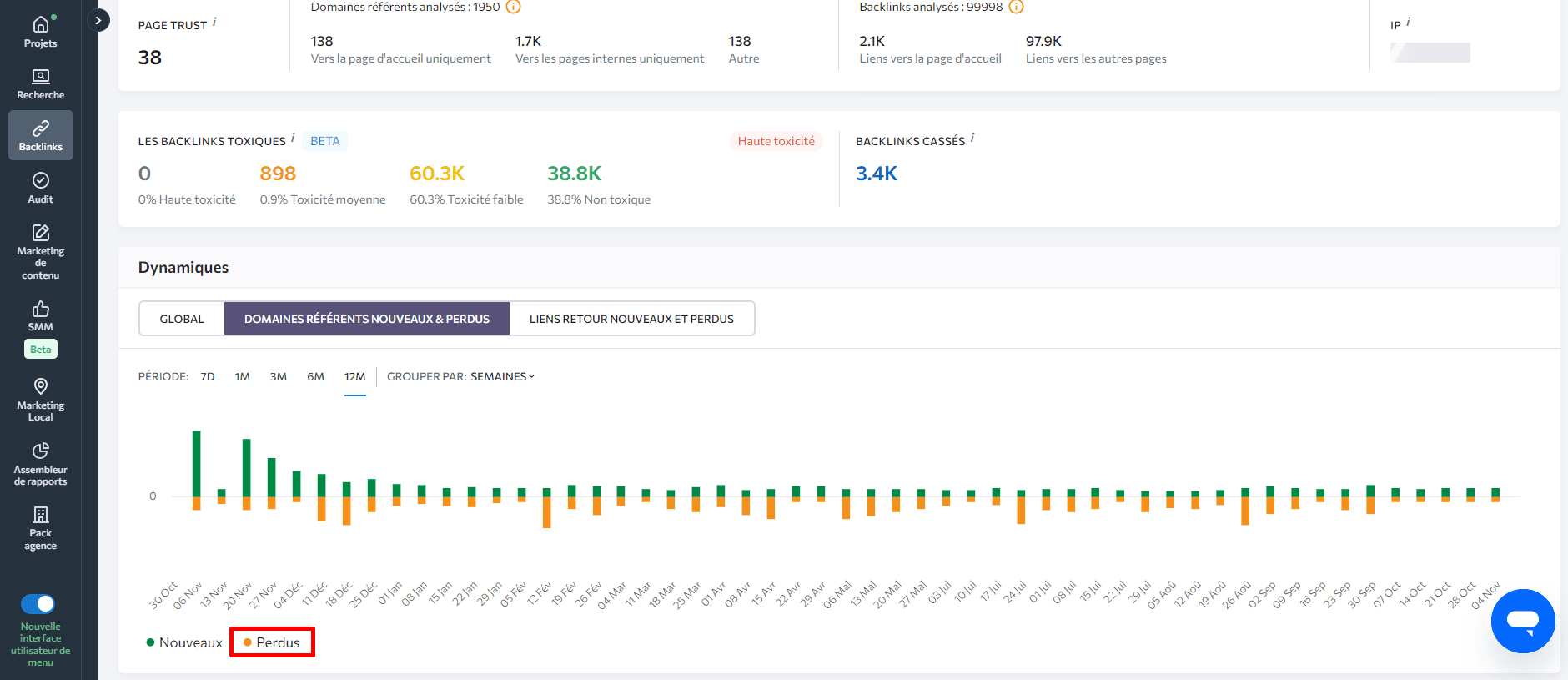The image size is (1568, 680).
Task: Toggle Perdus series in chart legend
Action: coord(271,642)
